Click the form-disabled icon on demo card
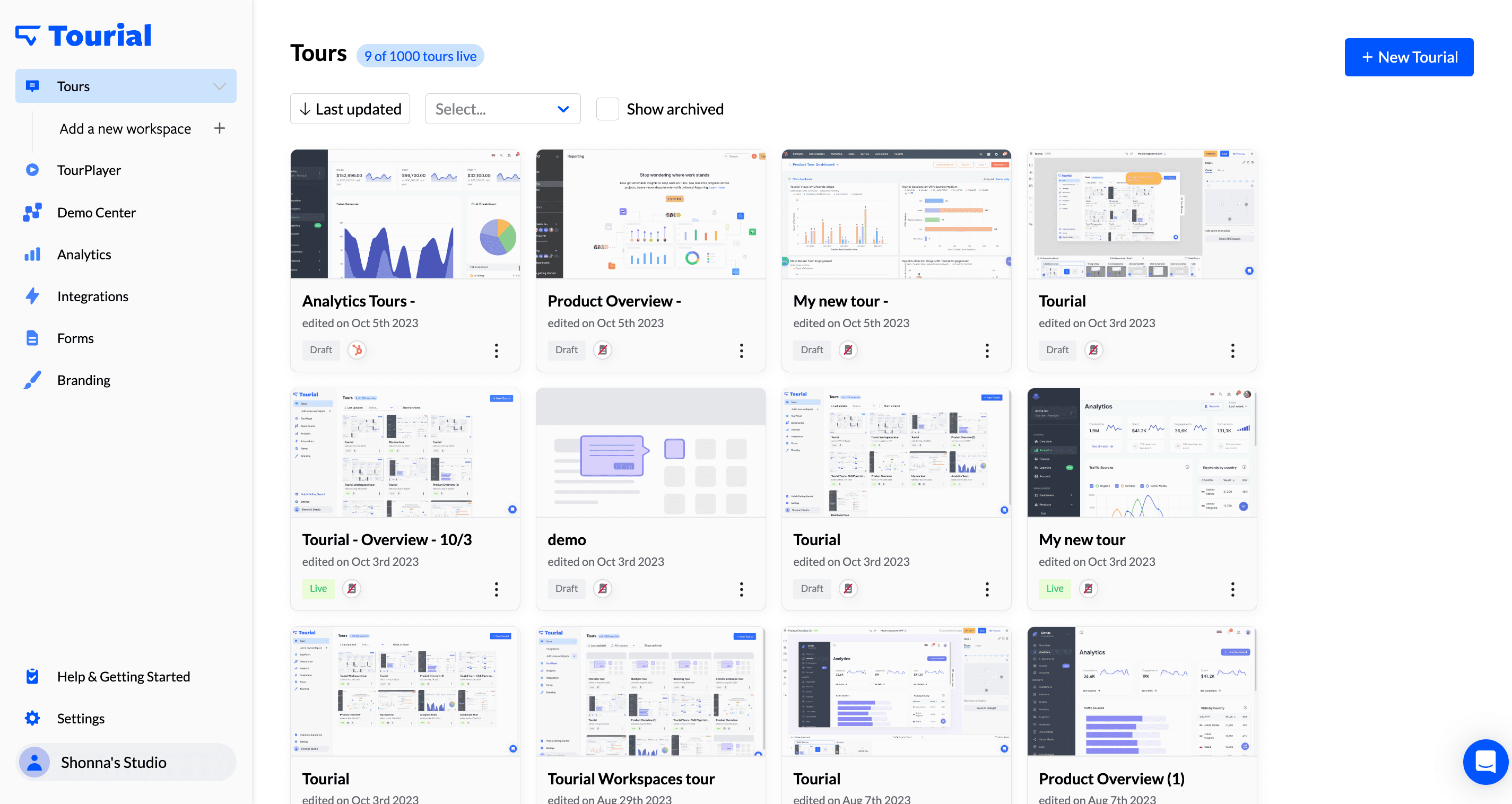This screenshot has width=1512, height=804. [602, 589]
